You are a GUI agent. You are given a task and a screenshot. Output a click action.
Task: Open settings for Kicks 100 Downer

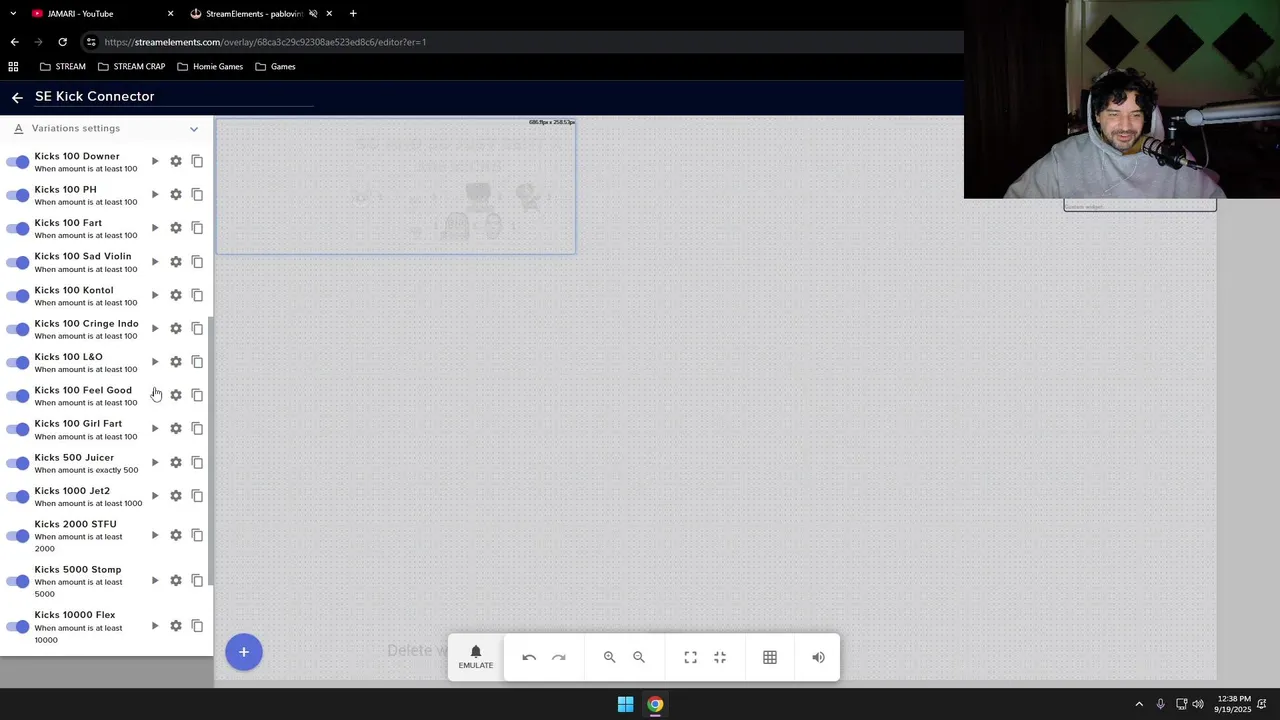point(176,161)
